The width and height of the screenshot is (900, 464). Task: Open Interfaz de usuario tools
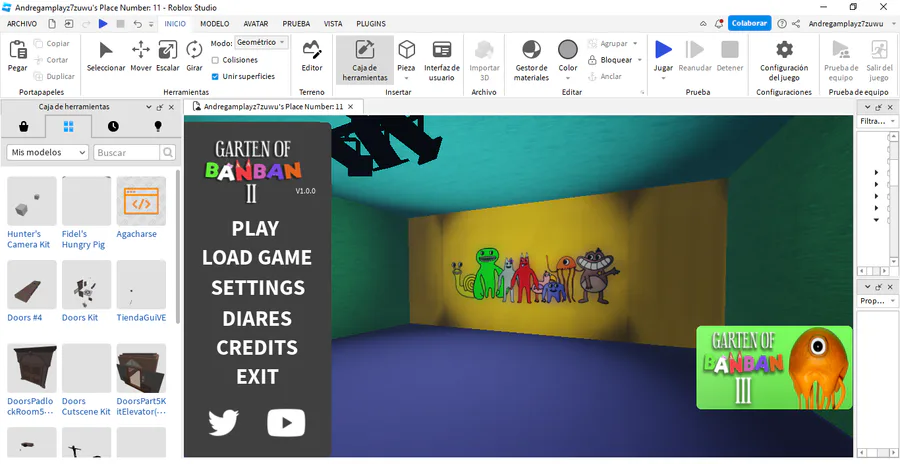[441, 60]
